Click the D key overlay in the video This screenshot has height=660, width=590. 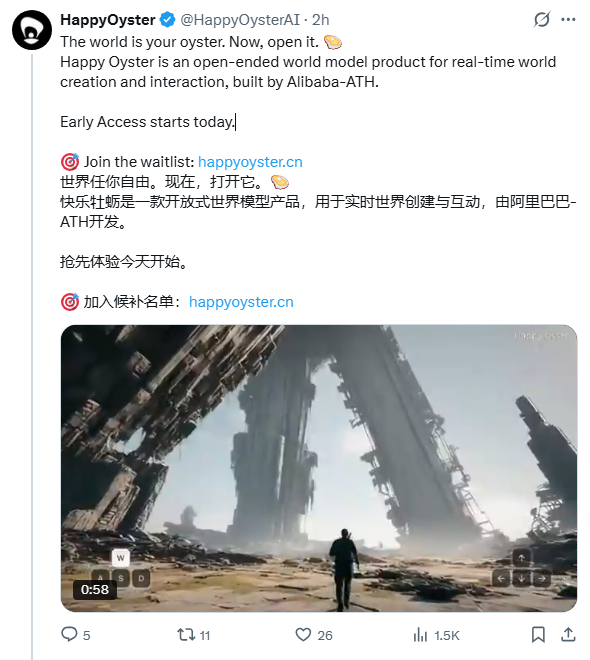coord(141,578)
